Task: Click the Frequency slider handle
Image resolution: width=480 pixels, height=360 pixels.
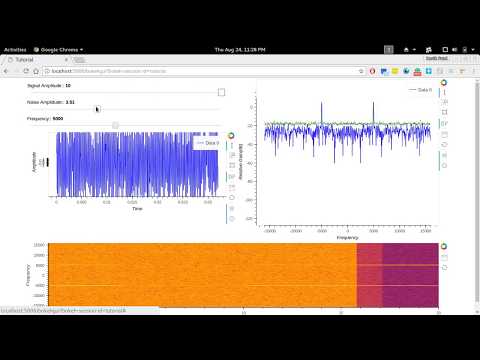Action: pos(115,125)
